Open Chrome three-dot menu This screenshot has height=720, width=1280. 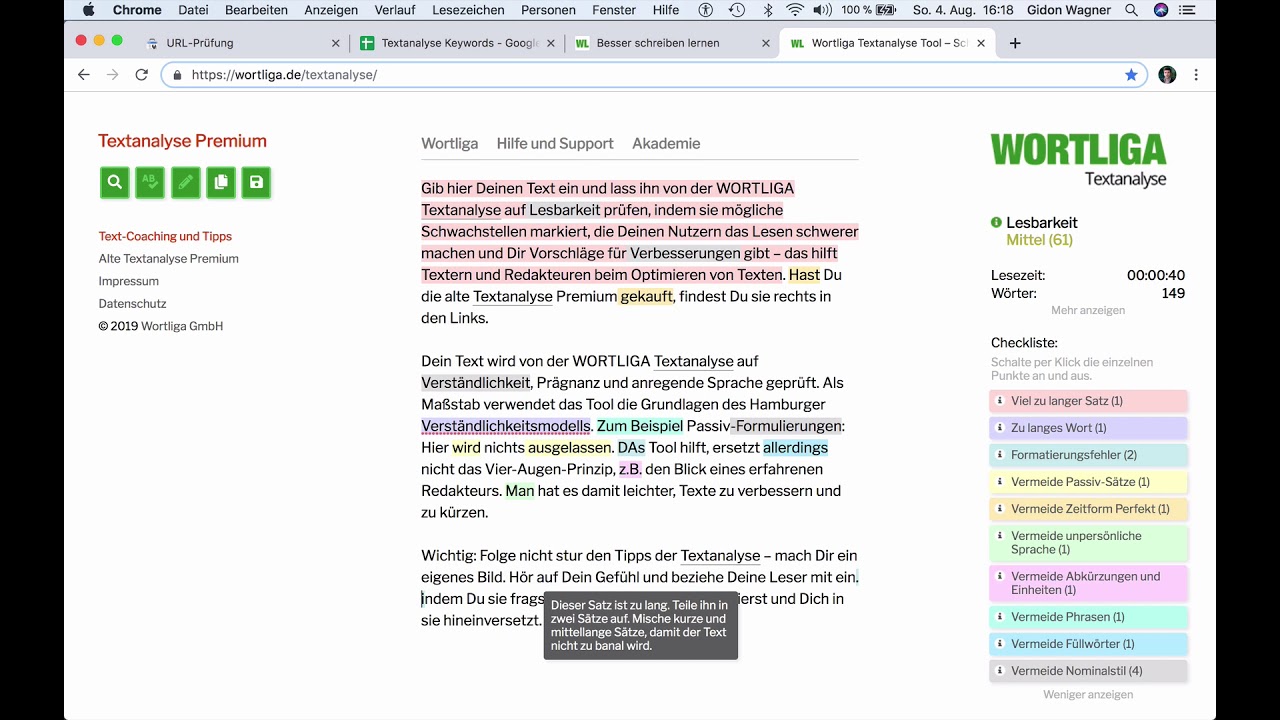pyautogui.click(x=1196, y=75)
